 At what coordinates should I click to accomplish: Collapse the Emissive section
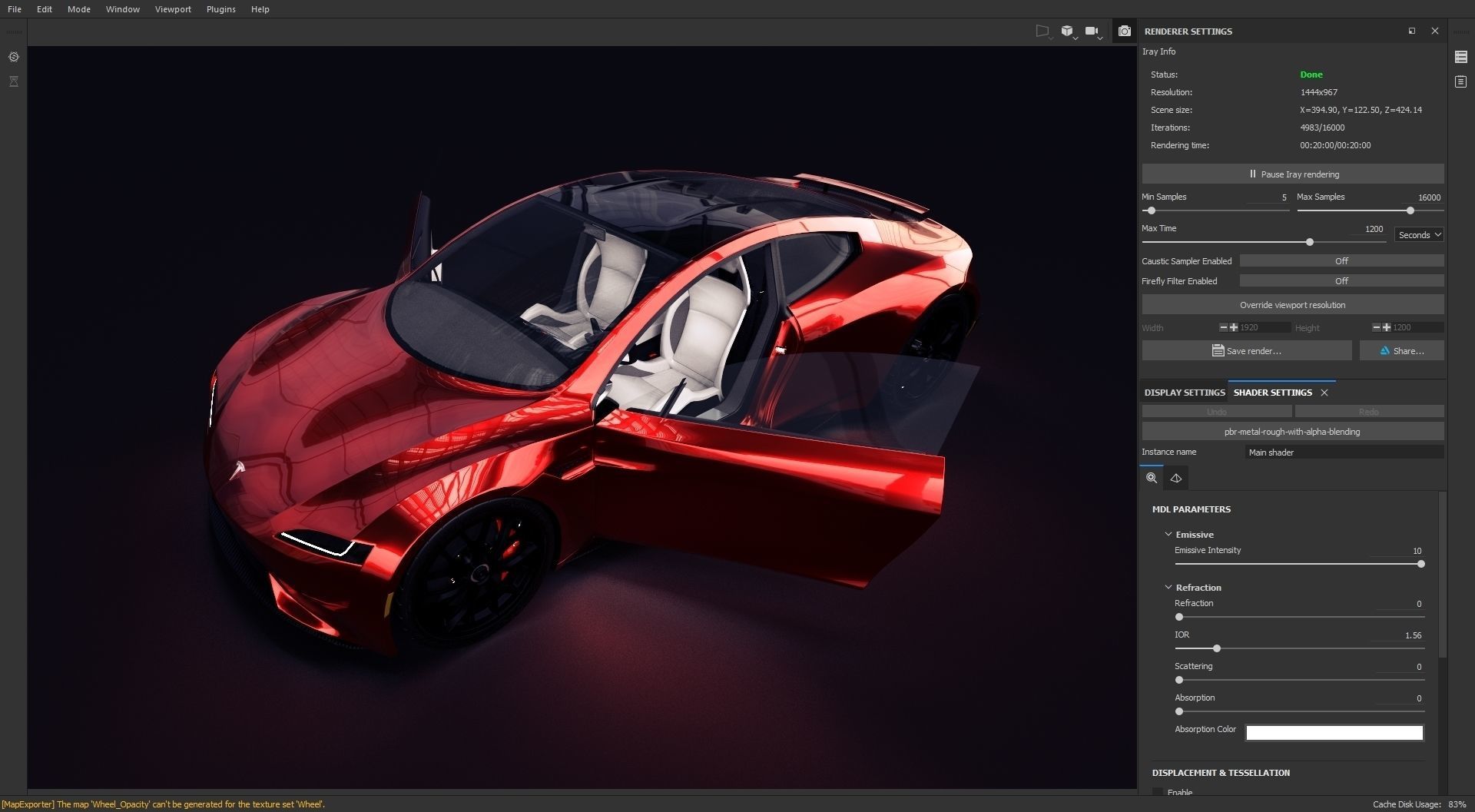click(x=1168, y=535)
